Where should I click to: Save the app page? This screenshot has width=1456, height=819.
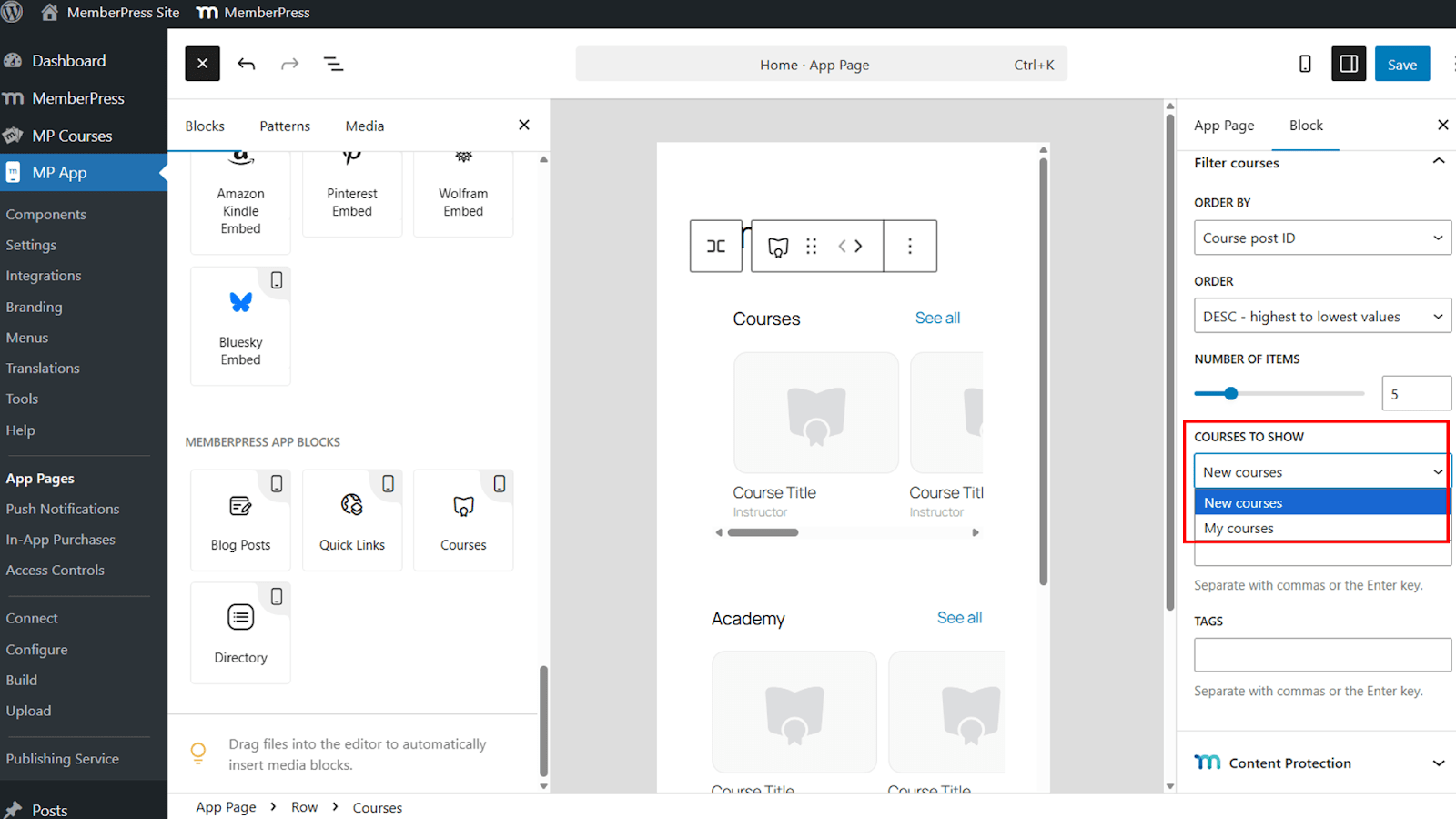pyautogui.click(x=1401, y=64)
